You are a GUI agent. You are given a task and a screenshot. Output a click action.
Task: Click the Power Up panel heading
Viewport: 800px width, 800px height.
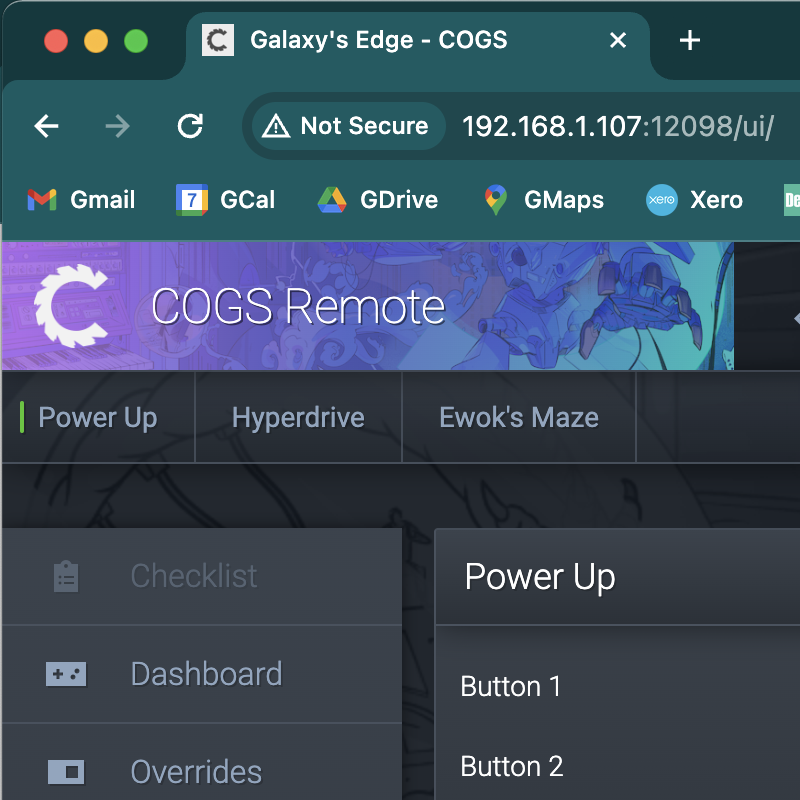coord(540,577)
